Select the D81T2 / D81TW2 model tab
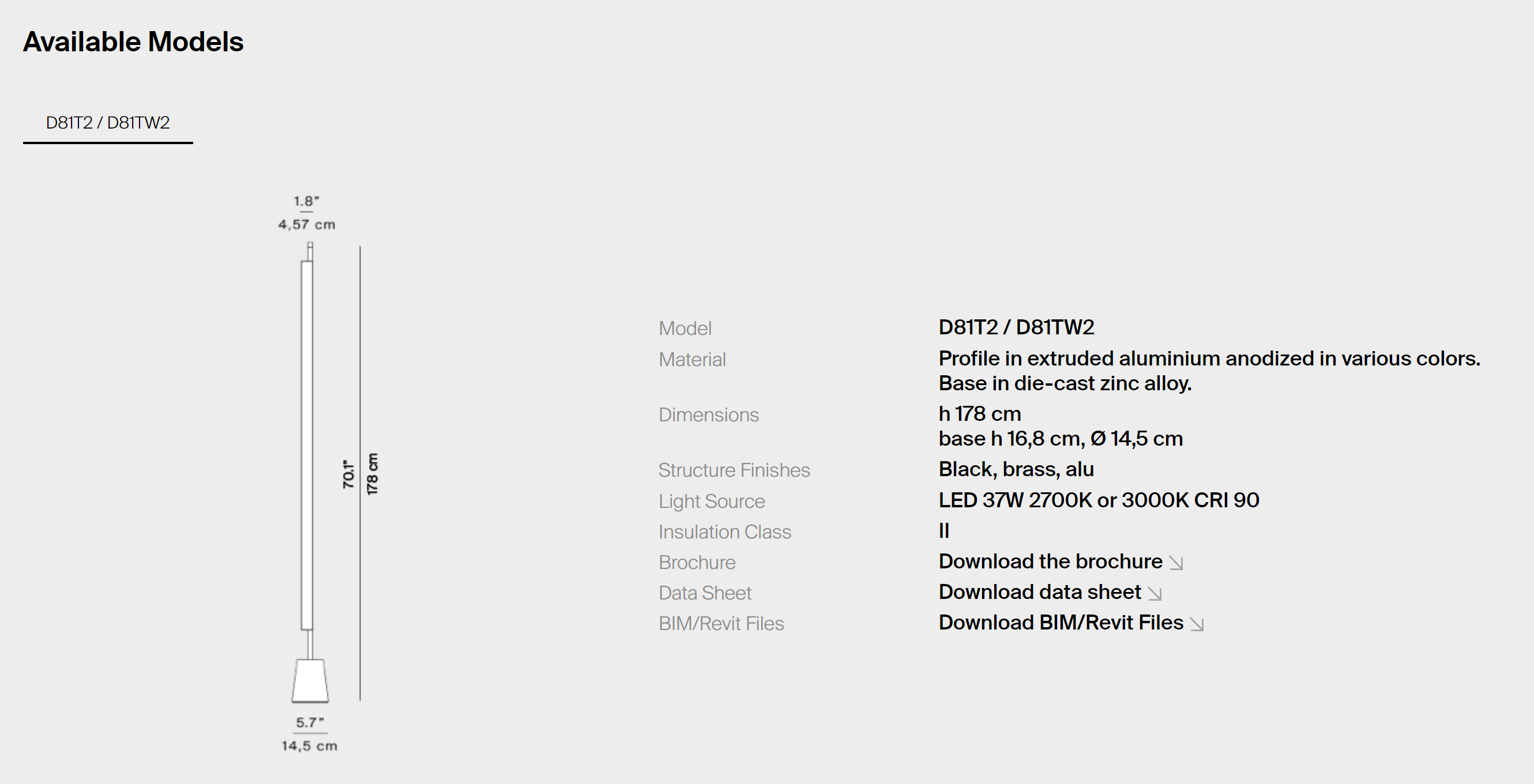The height and width of the screenshot is (784, 1534). (108, 123)
